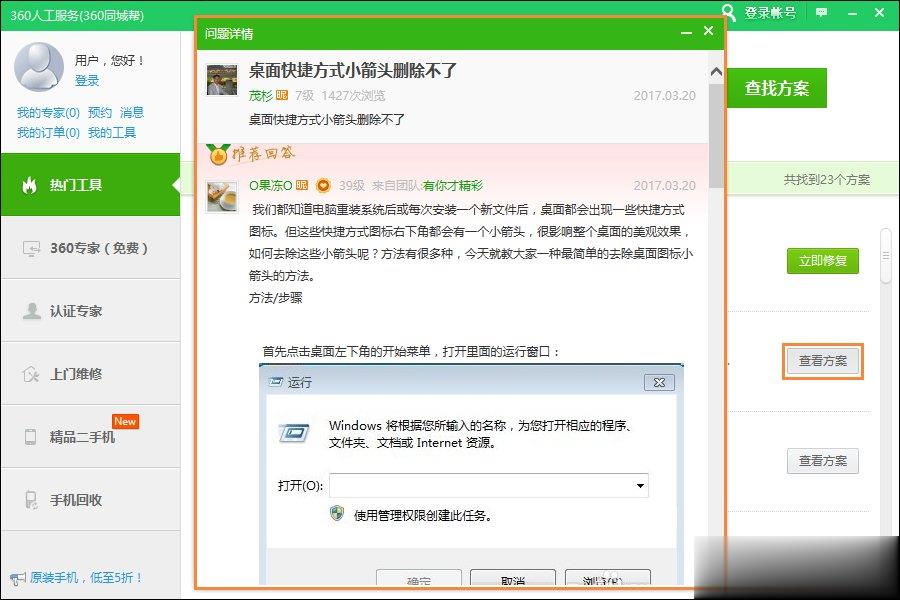This screenshot has width=900, height=600.
Task: Click the user avatar in the sidebar
Action: tap(38, 67)
